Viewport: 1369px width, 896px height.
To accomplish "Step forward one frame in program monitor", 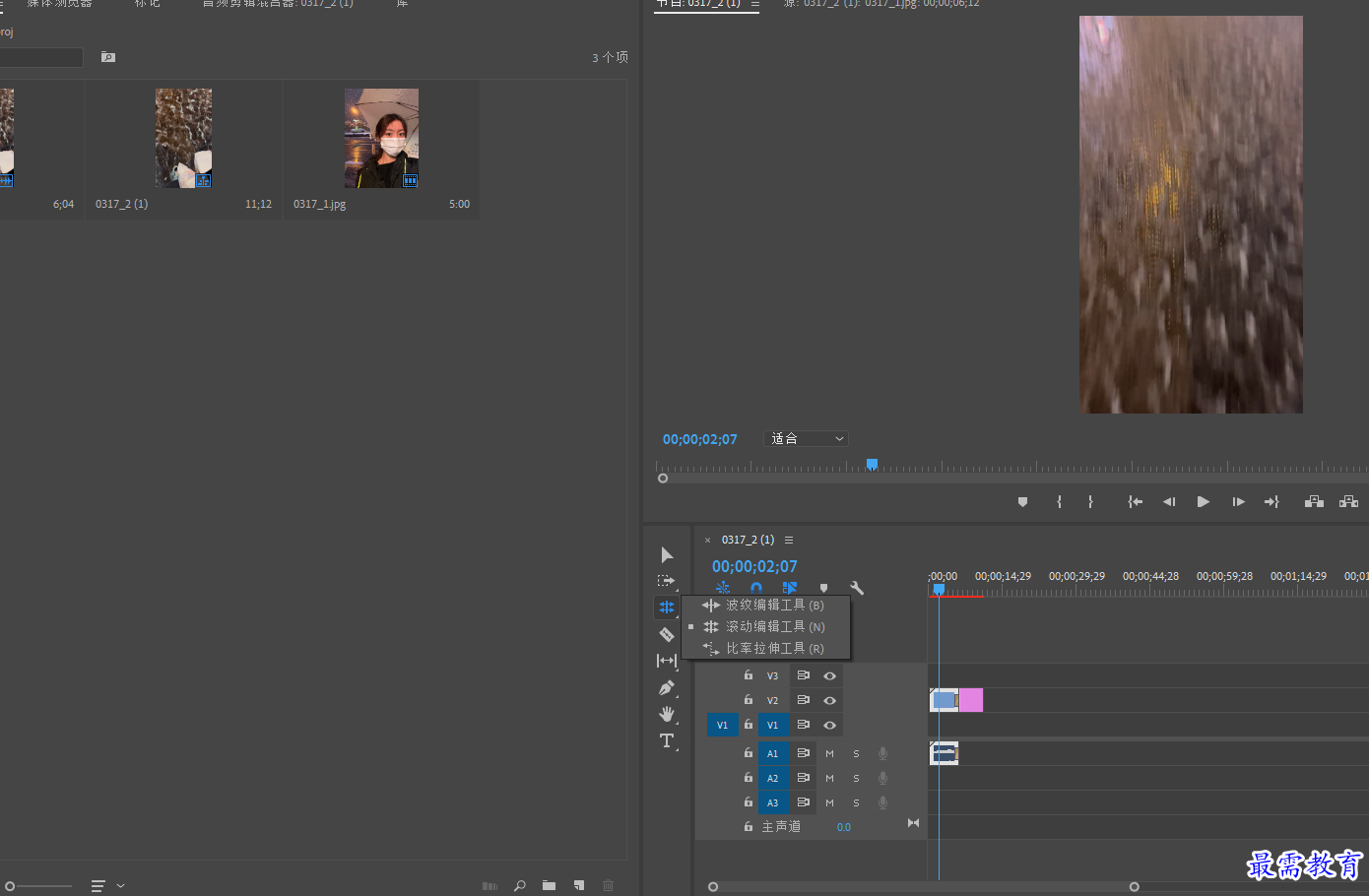I will point(1238,502).
